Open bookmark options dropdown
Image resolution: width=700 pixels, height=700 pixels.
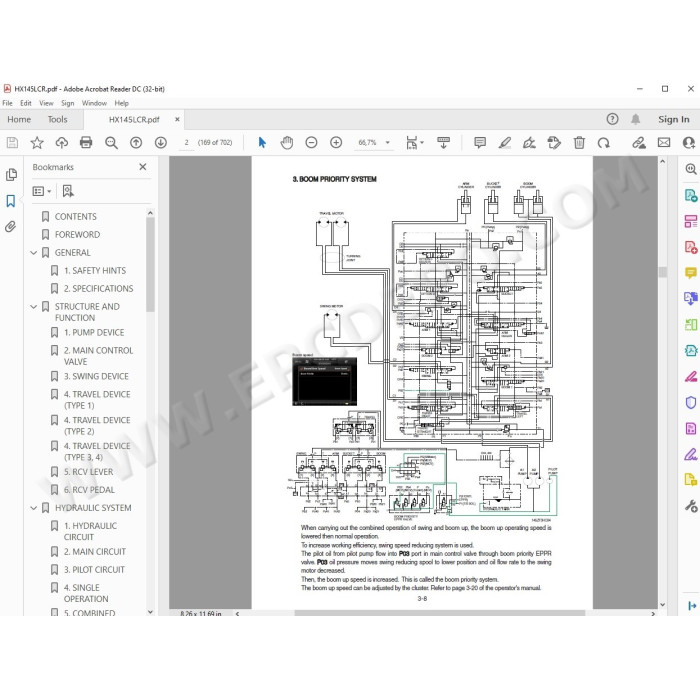[42, 191]
